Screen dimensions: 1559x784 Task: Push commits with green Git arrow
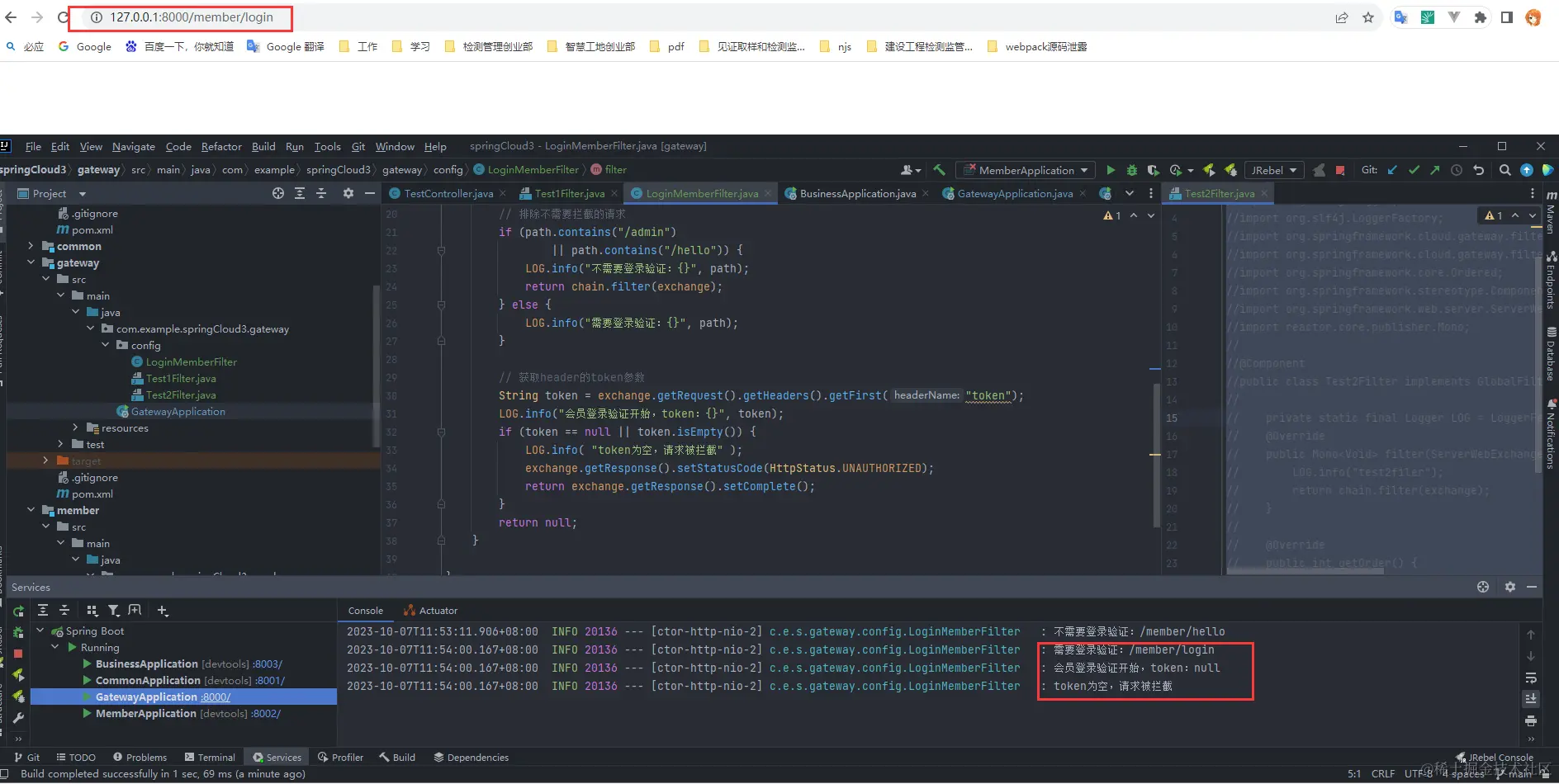click(1435, 170)
